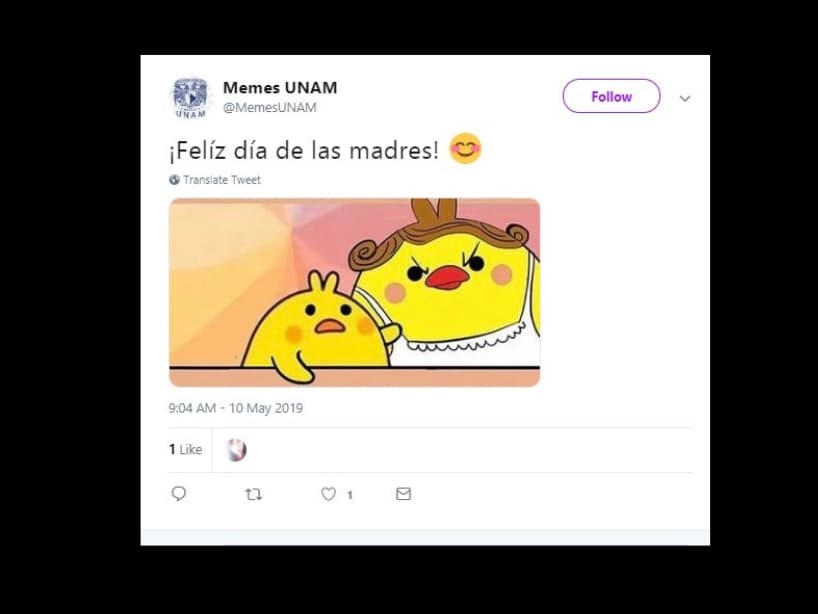The height and width of the screenshot is (614, 818).
Task: Like the tweet with heart icon
Action: 328,494
